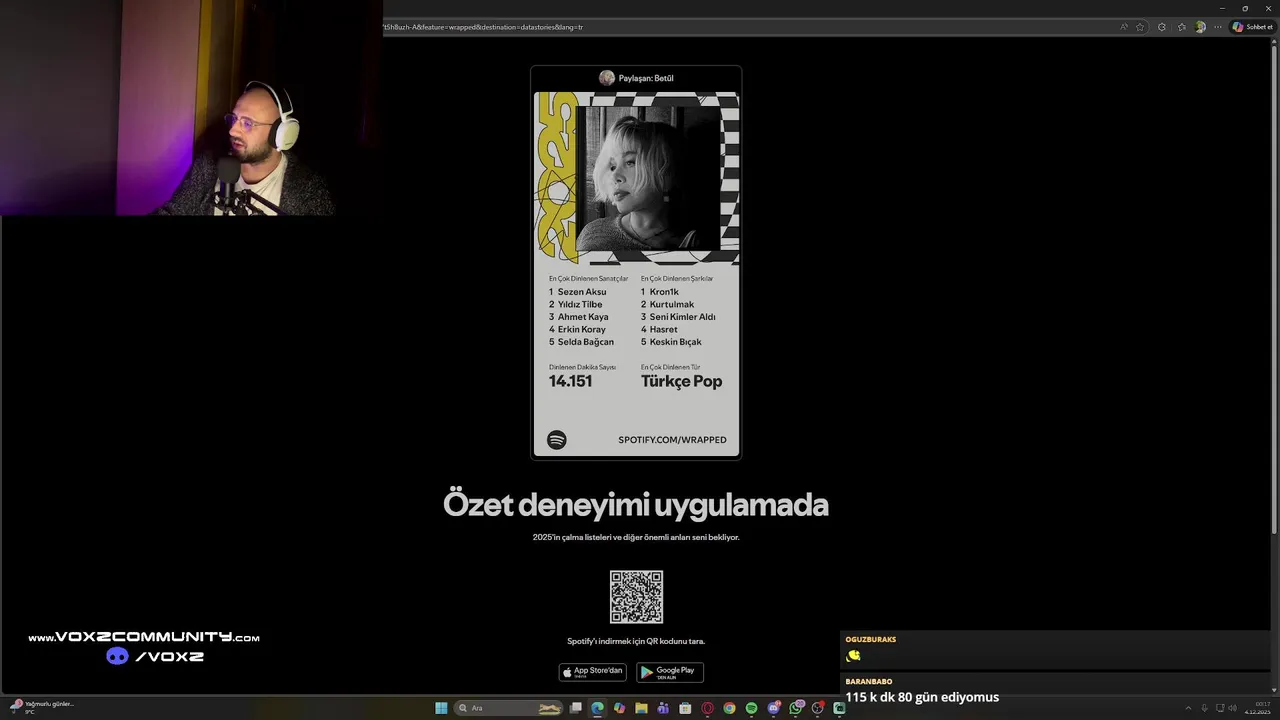Show hidden system tray icons chevron
The image size is (1280, 720).
(1189, 708)
